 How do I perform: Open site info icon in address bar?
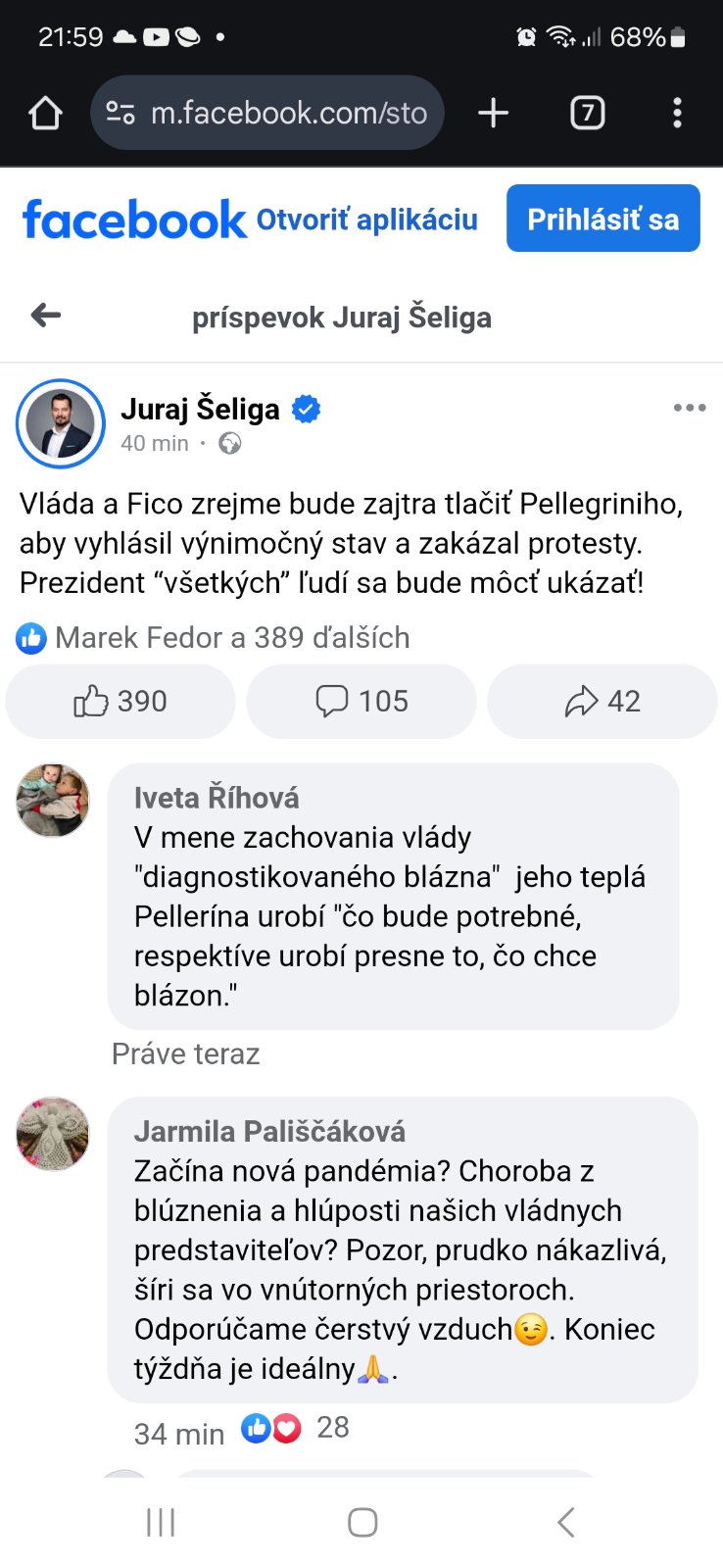tap(120, 114)
